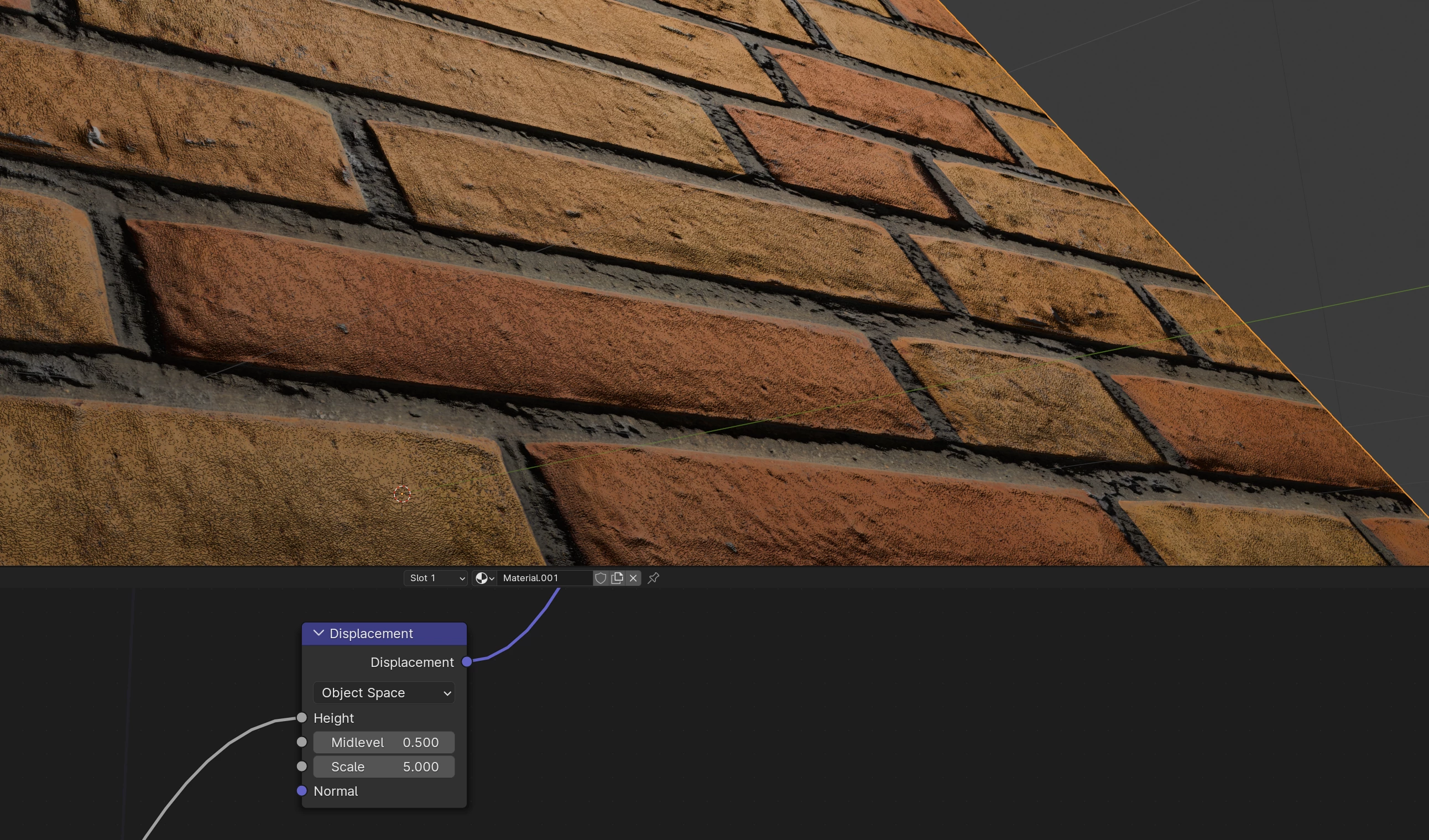Open the Slot 1 dropdown

point(436,578)
